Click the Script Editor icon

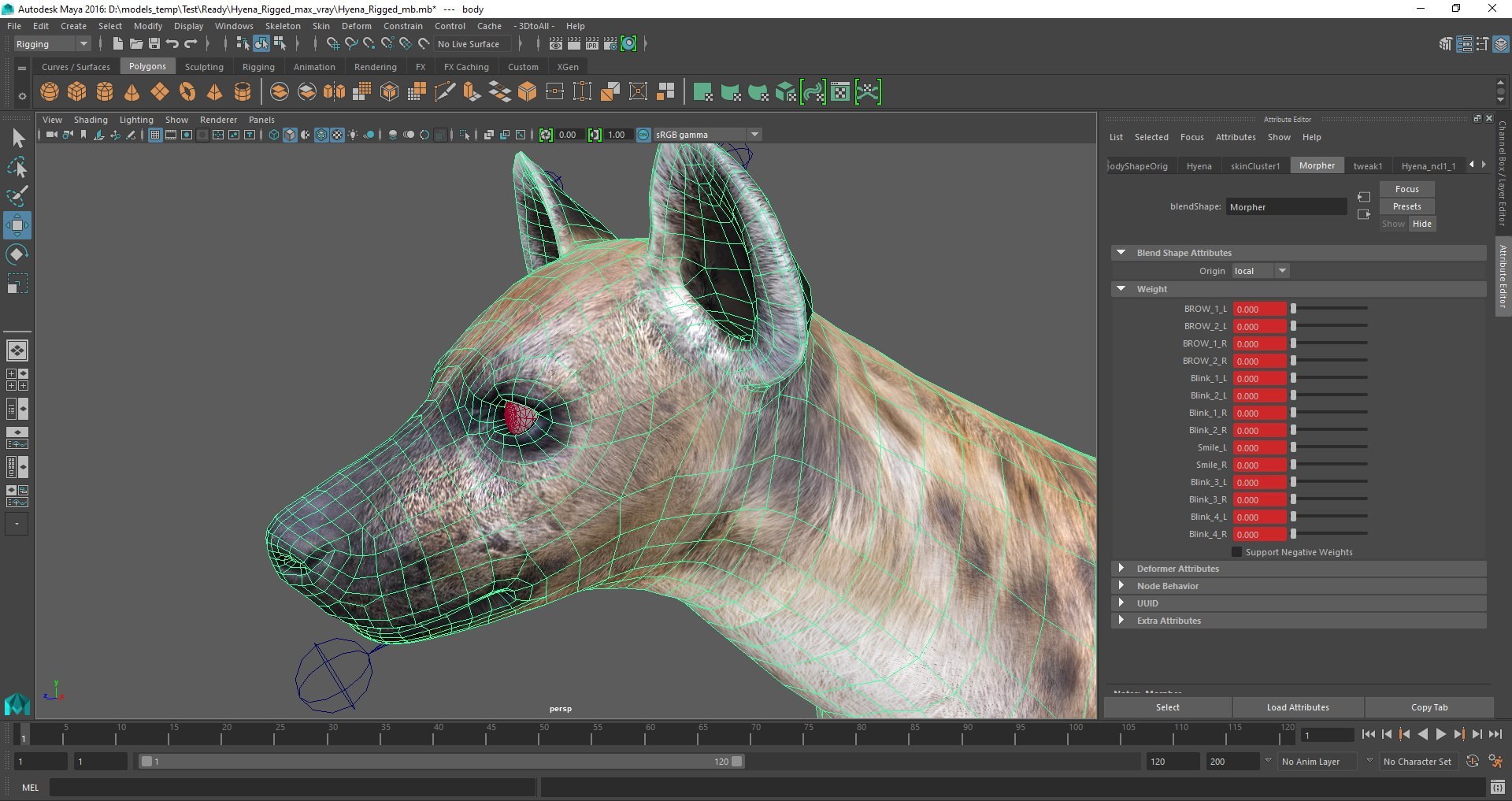pyautogui.click(x=1498, y=787)
